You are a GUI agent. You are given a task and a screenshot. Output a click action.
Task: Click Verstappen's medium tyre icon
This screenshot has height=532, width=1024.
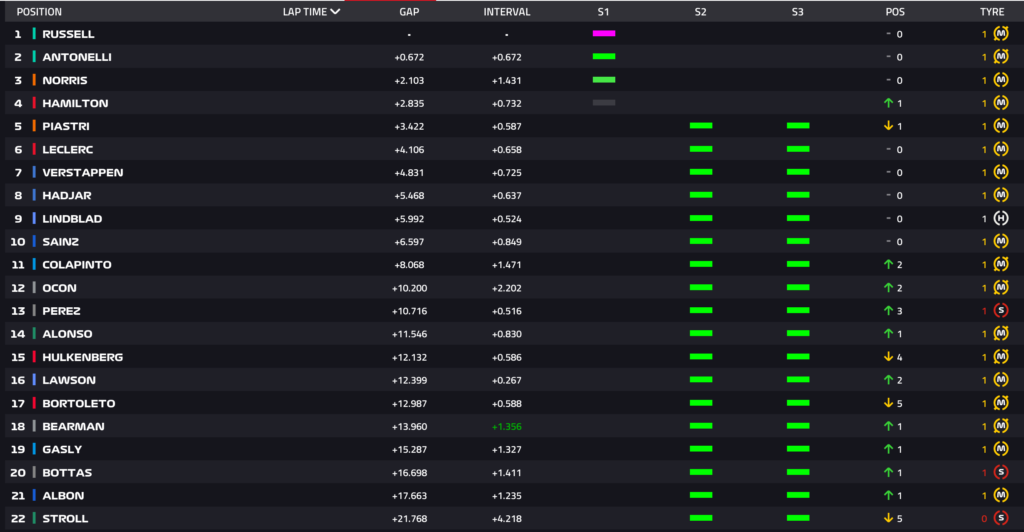tap(1001, 172)
